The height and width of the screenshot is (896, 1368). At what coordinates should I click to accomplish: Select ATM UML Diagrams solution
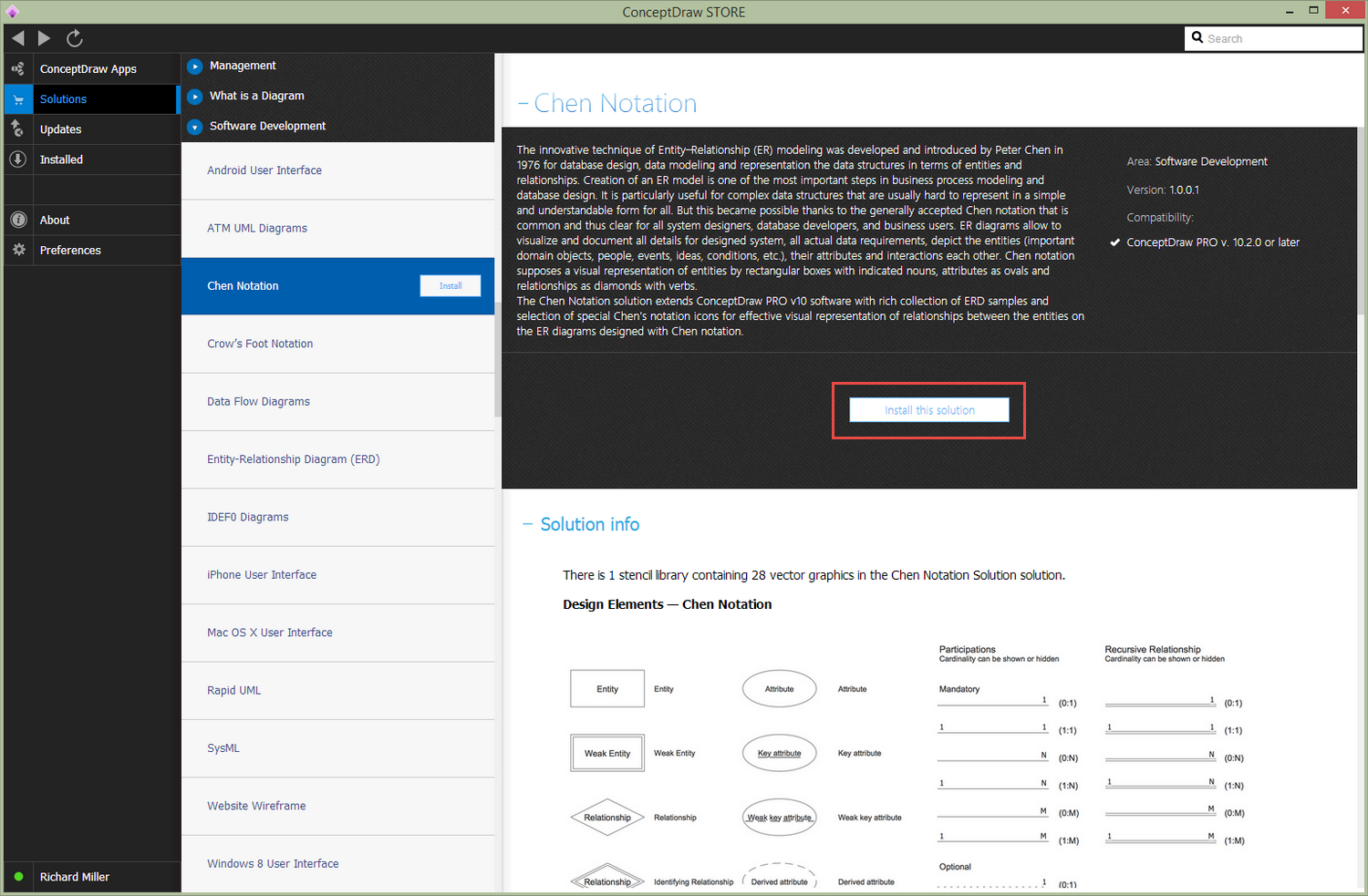click(x=337, y=228)
